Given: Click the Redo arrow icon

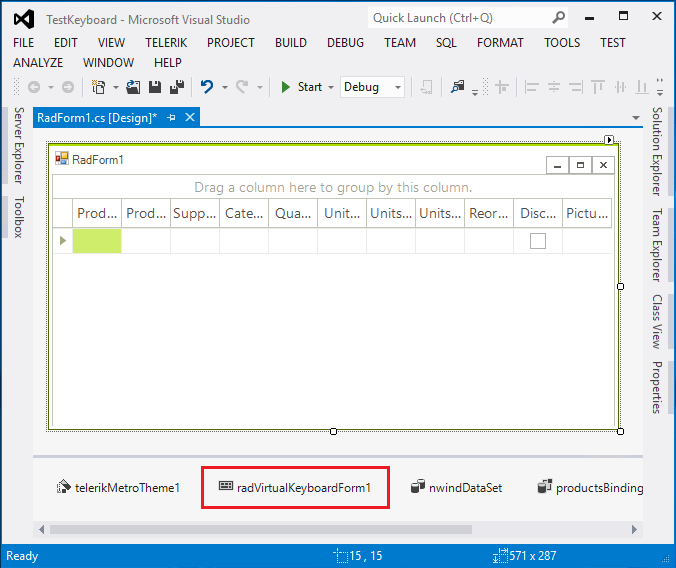Looking at the screenshot, I should pyautogui.click(x=242, y=87).
